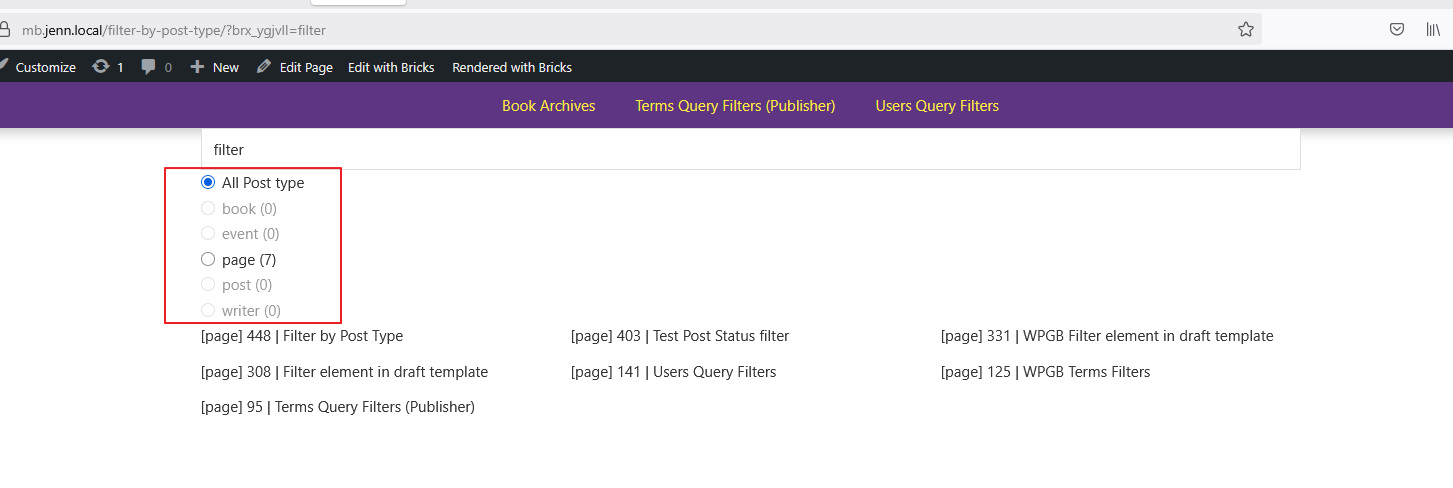Open Users Query Filters in navigation
Screen dimensions: 1453x488
(x=937, y=106)
